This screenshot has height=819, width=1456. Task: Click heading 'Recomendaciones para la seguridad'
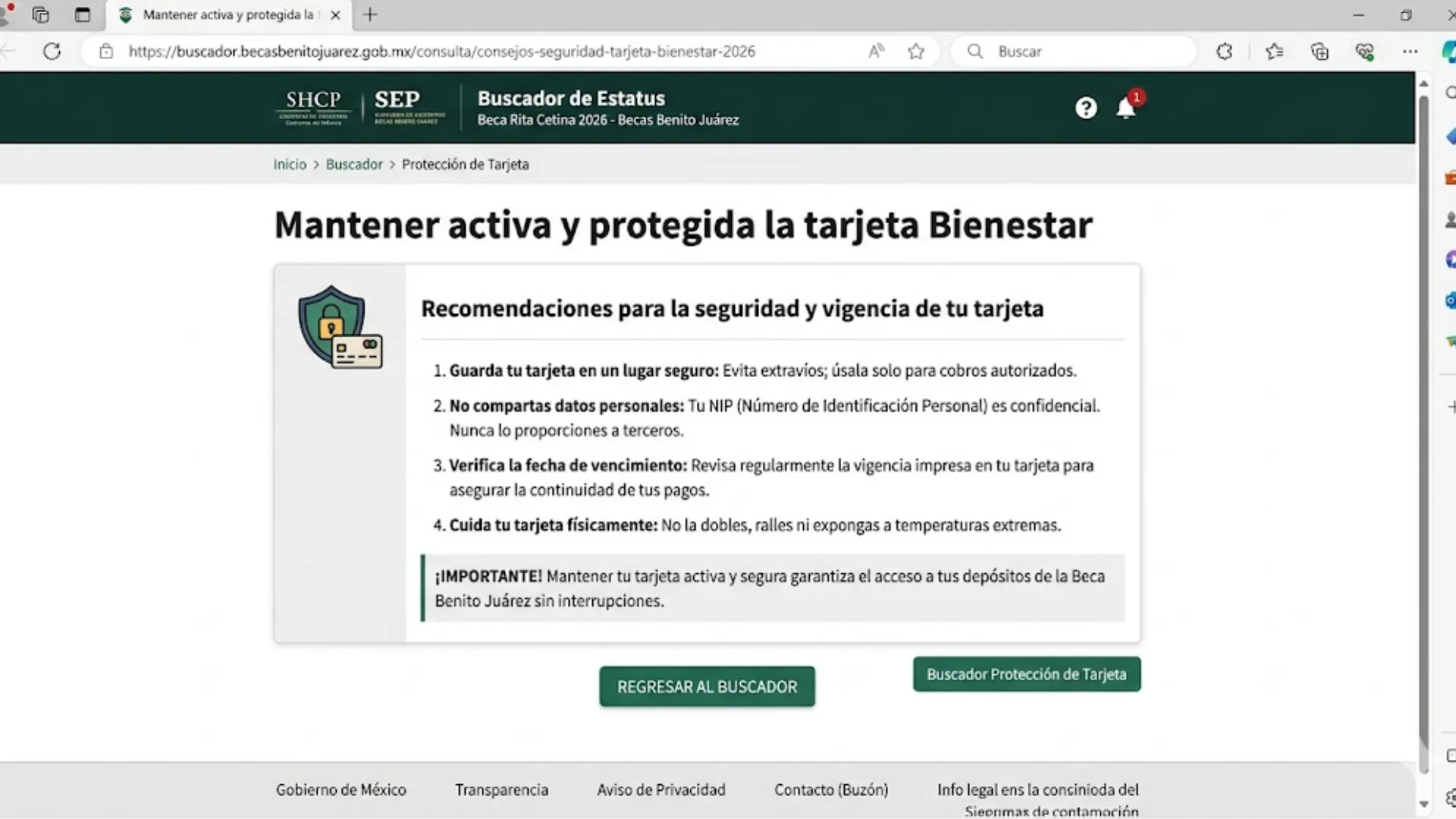(x=732, y=309)
